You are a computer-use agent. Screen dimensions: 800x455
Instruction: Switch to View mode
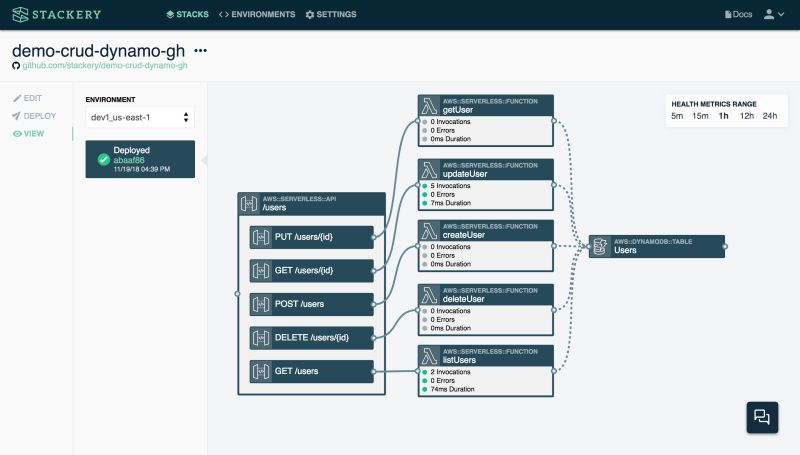[x=29, y=134]
